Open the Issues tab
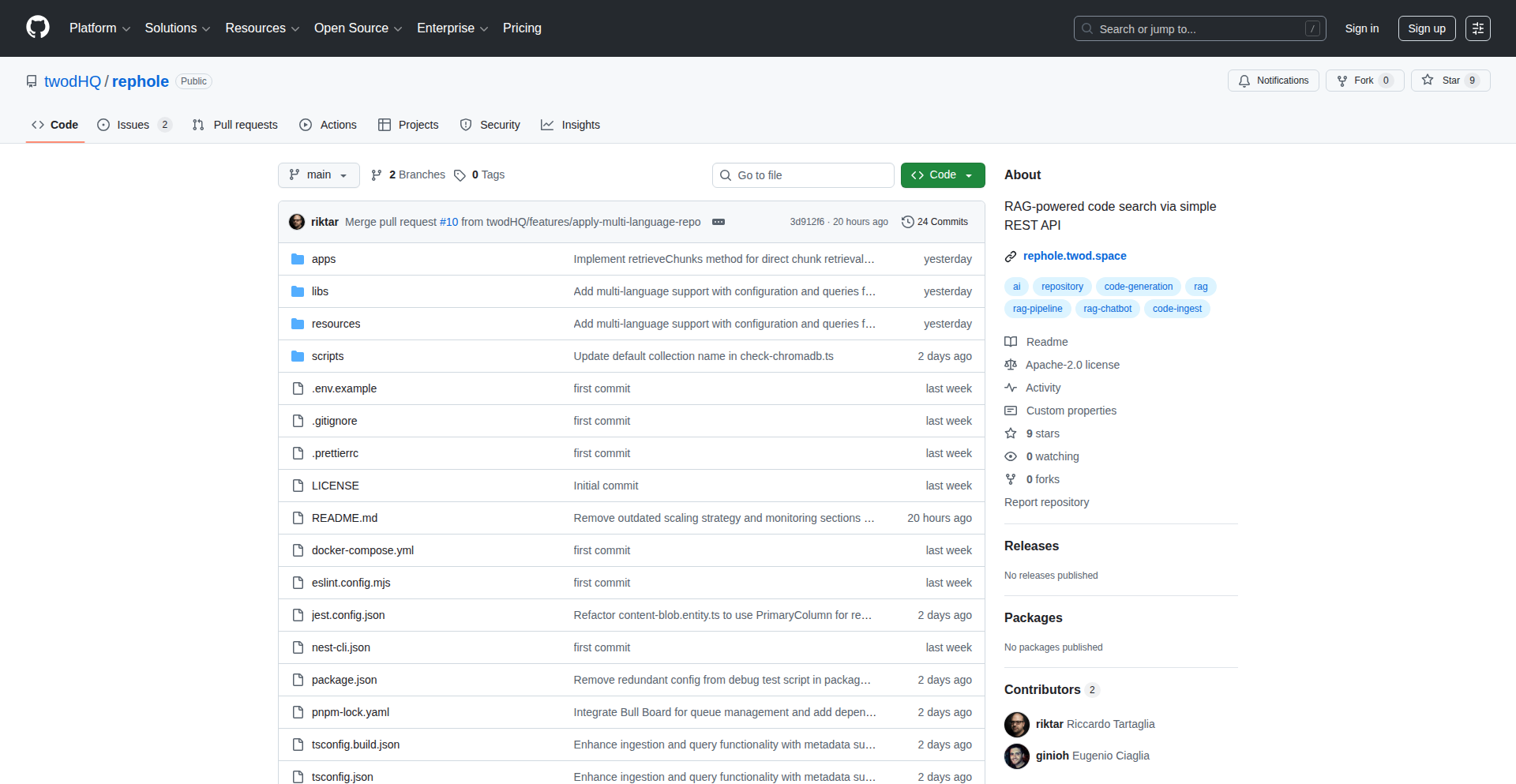This screenshot has width=1516, height=784. pyautogui.click(x=134, y=125)
